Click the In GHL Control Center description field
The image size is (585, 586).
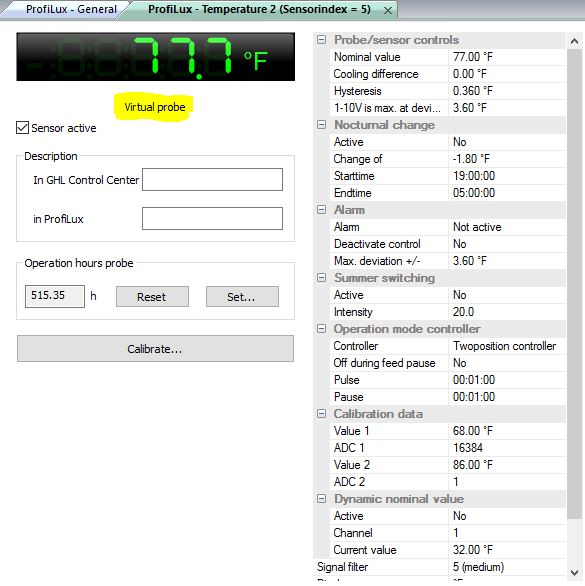212,179
